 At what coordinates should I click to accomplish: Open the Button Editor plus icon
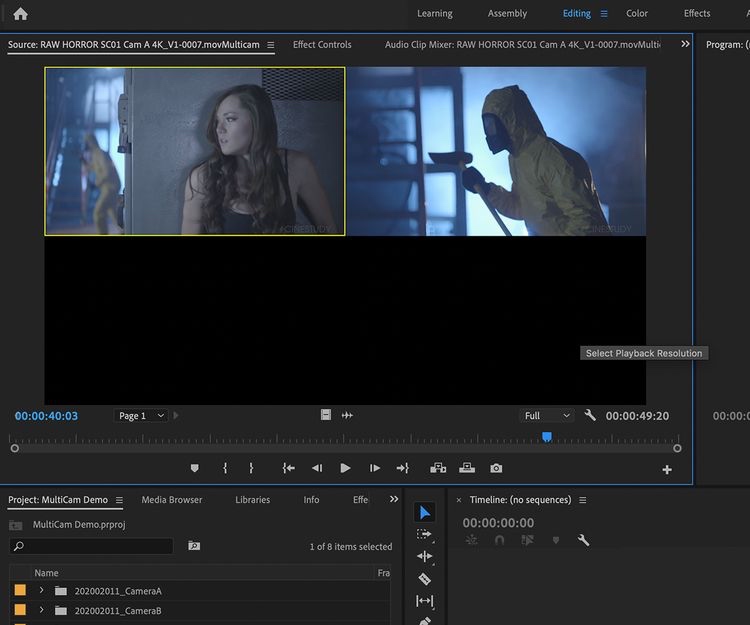[x=667, y=470]
